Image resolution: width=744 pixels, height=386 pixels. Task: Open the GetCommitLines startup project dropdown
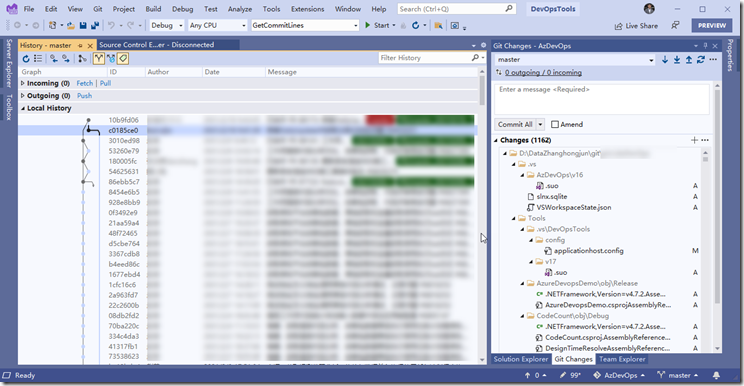[x=305, y=25]
